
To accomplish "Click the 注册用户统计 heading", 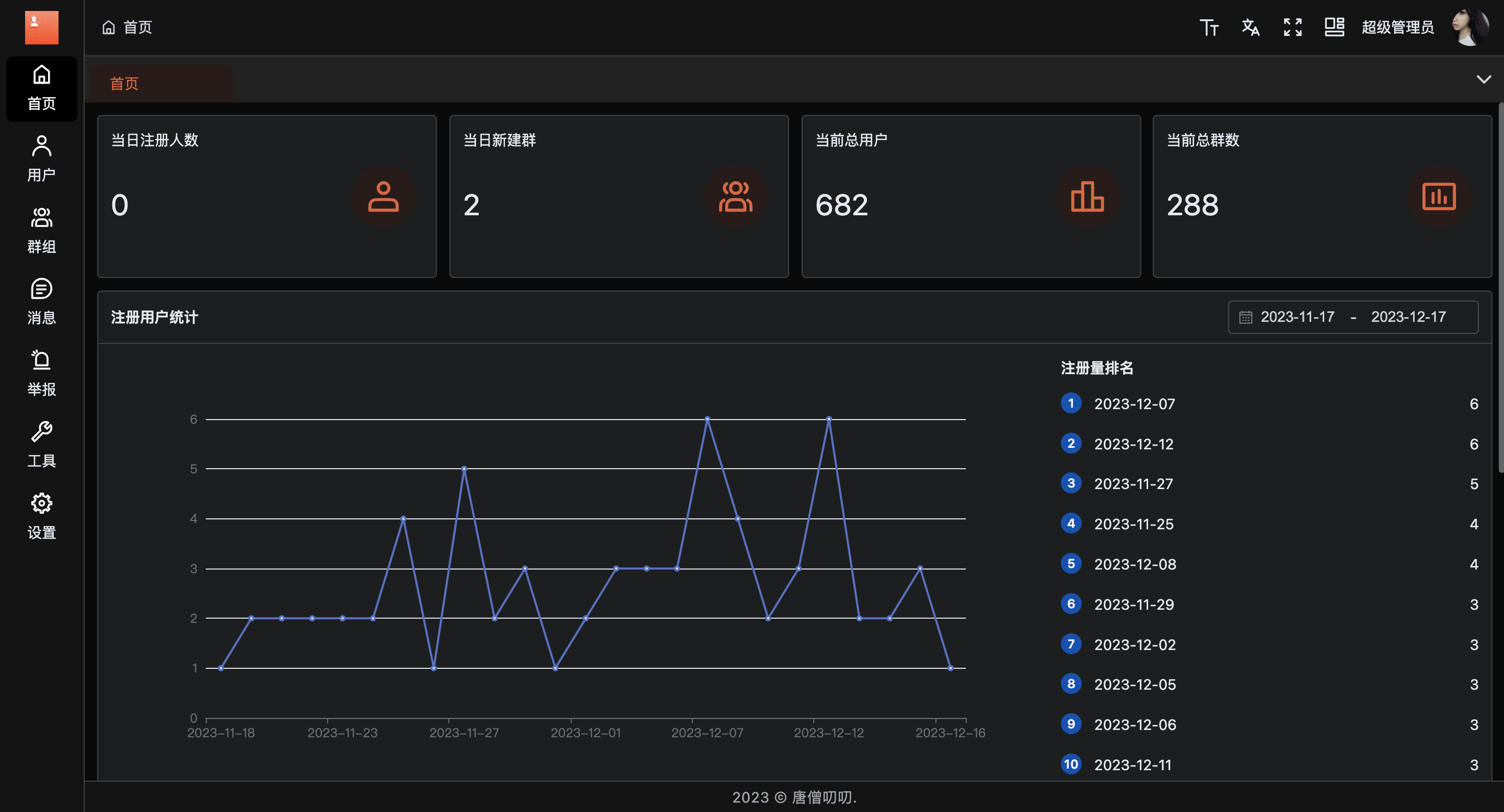I will tap(155, 317).
